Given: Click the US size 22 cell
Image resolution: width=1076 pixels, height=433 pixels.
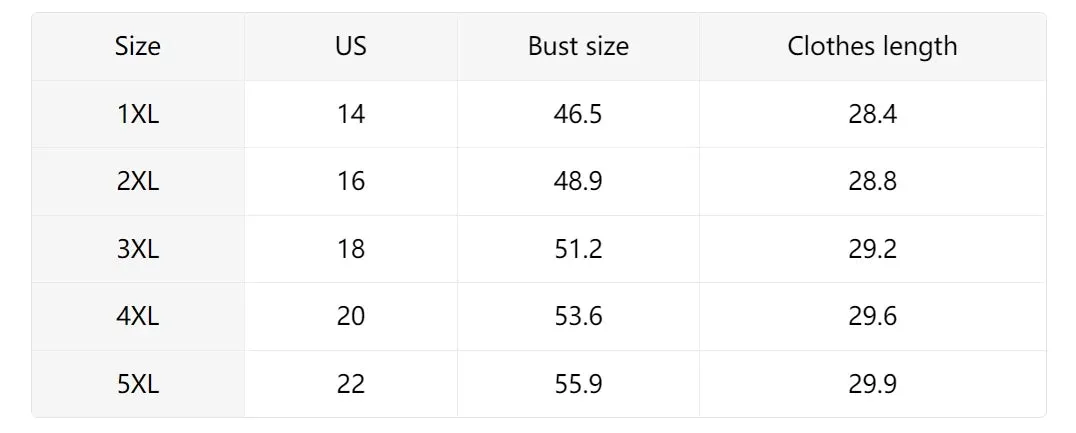Looking at the screenshot, I should click(351, 384).
